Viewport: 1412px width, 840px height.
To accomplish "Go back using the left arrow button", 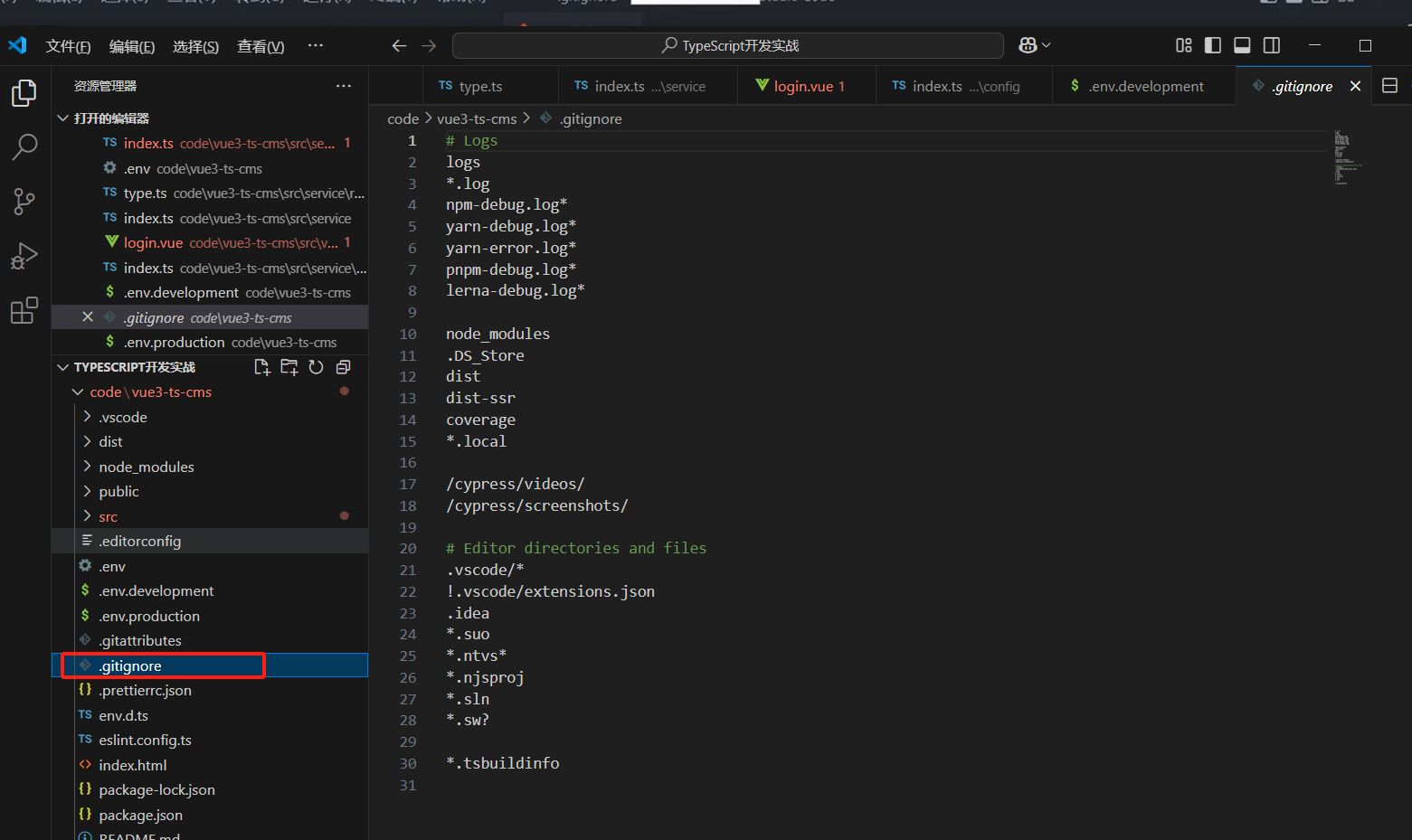I will pos(399,45).
